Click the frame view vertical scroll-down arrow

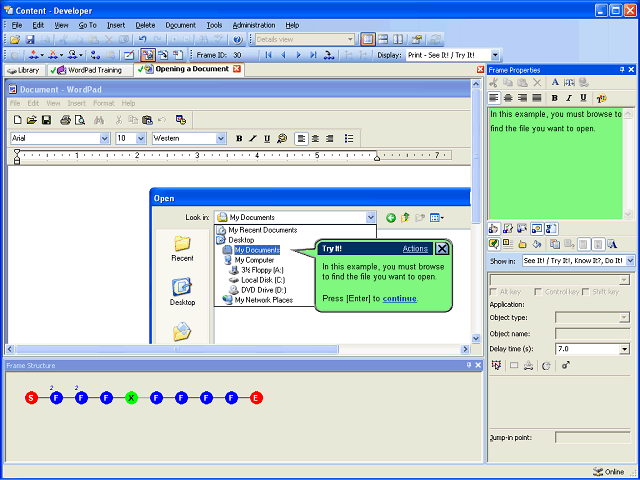[x=476, y=338]
